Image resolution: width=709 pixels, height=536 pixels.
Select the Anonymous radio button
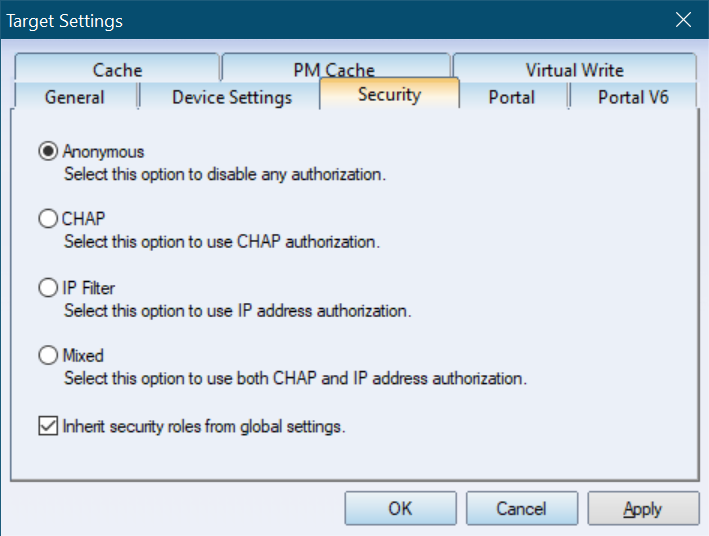coord(48,151)
